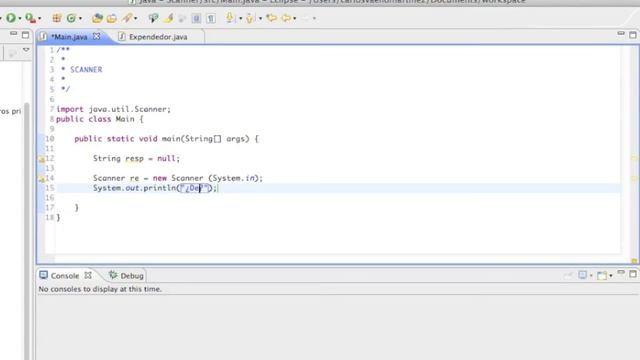The width and height of the screenshot is (640, 360).
Task: Click the second overview ruler warning mark, line 14
Action: pyautogui.click(x=634, y=178)
